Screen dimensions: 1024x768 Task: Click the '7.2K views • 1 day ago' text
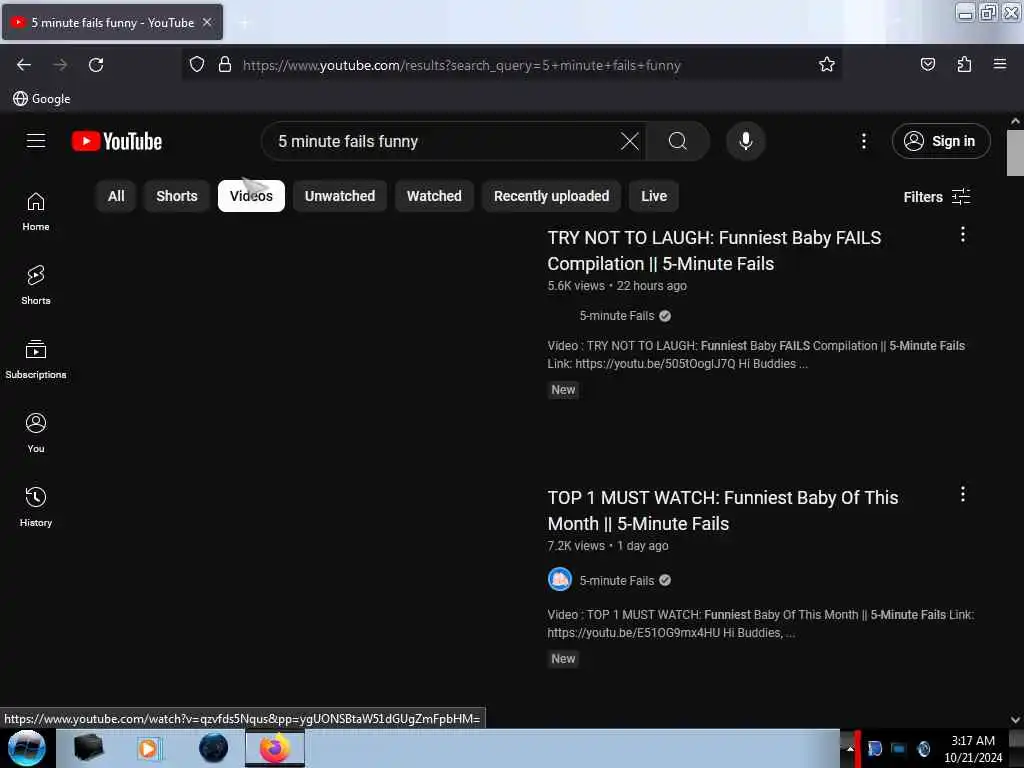(x=608, y=545)
